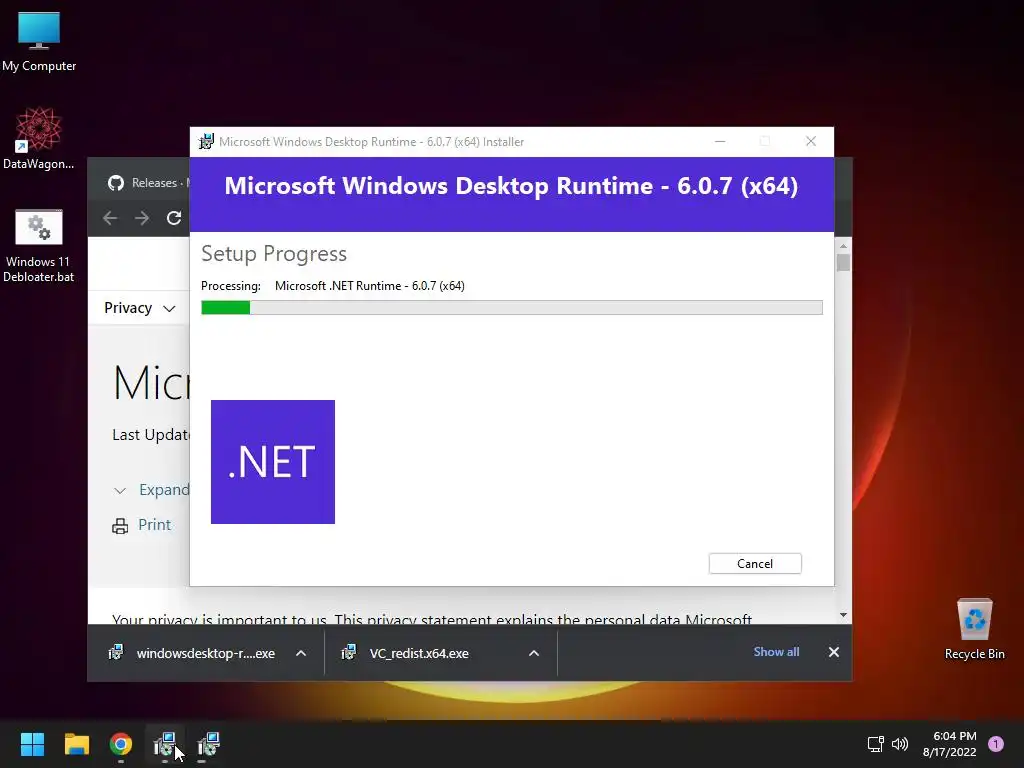
Task: Open the notification badge in taskbar
Action: click(996, 744)
